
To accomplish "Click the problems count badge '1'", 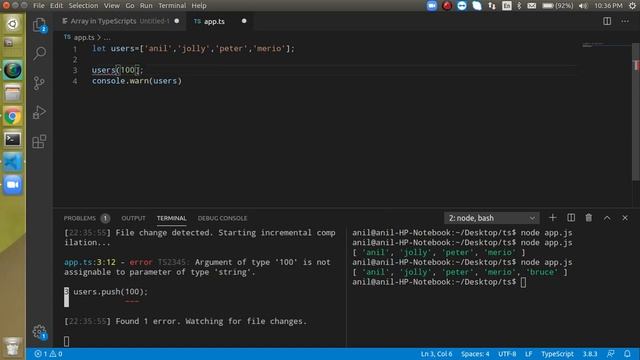I will 105,218.
